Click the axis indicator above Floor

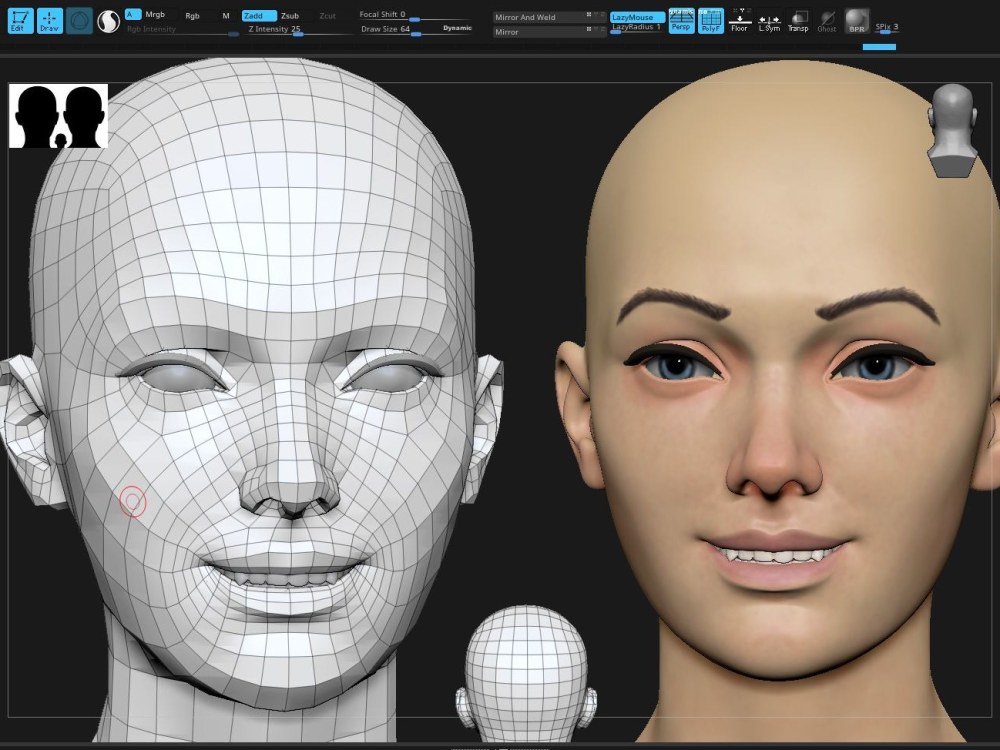pos(742,10)
